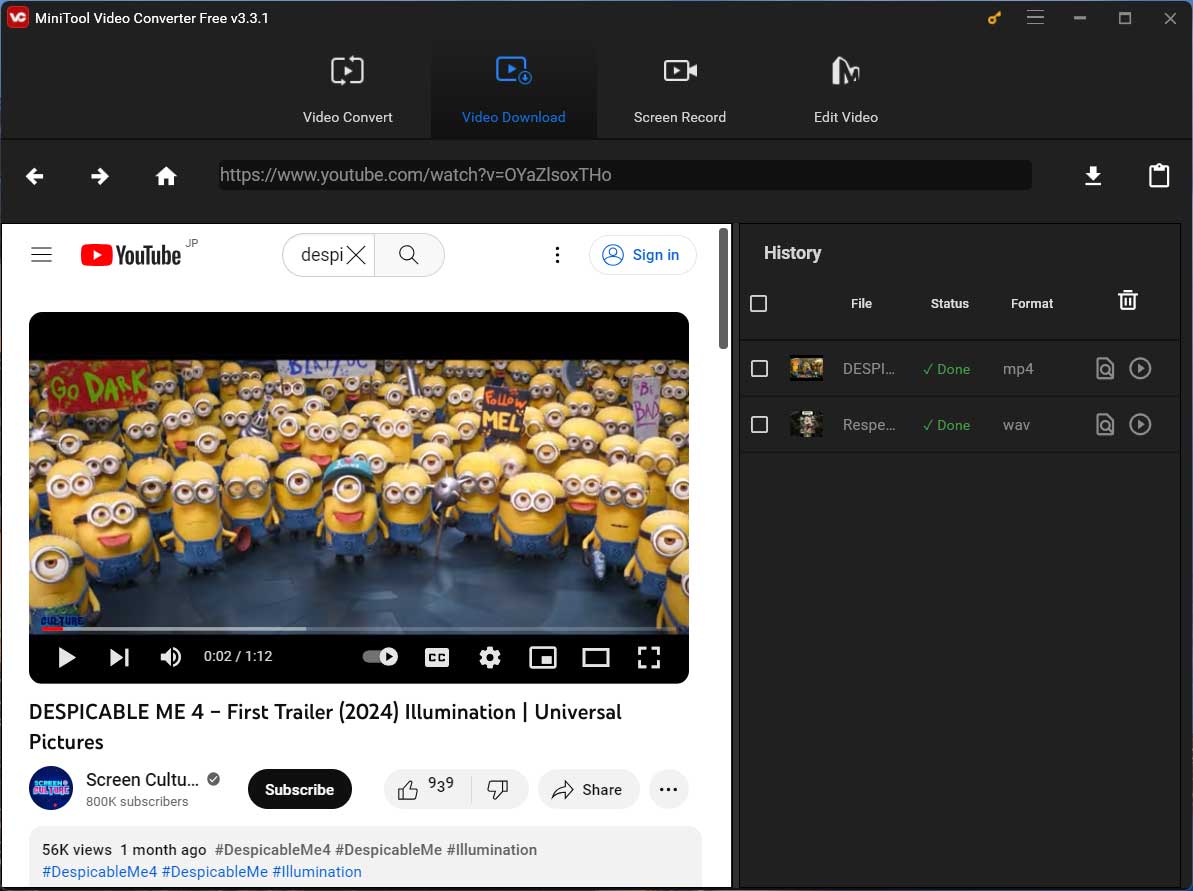Viewport: 1193px width, 891px height.
Task: Click the download arrow icon
Action: [1093, 176]
